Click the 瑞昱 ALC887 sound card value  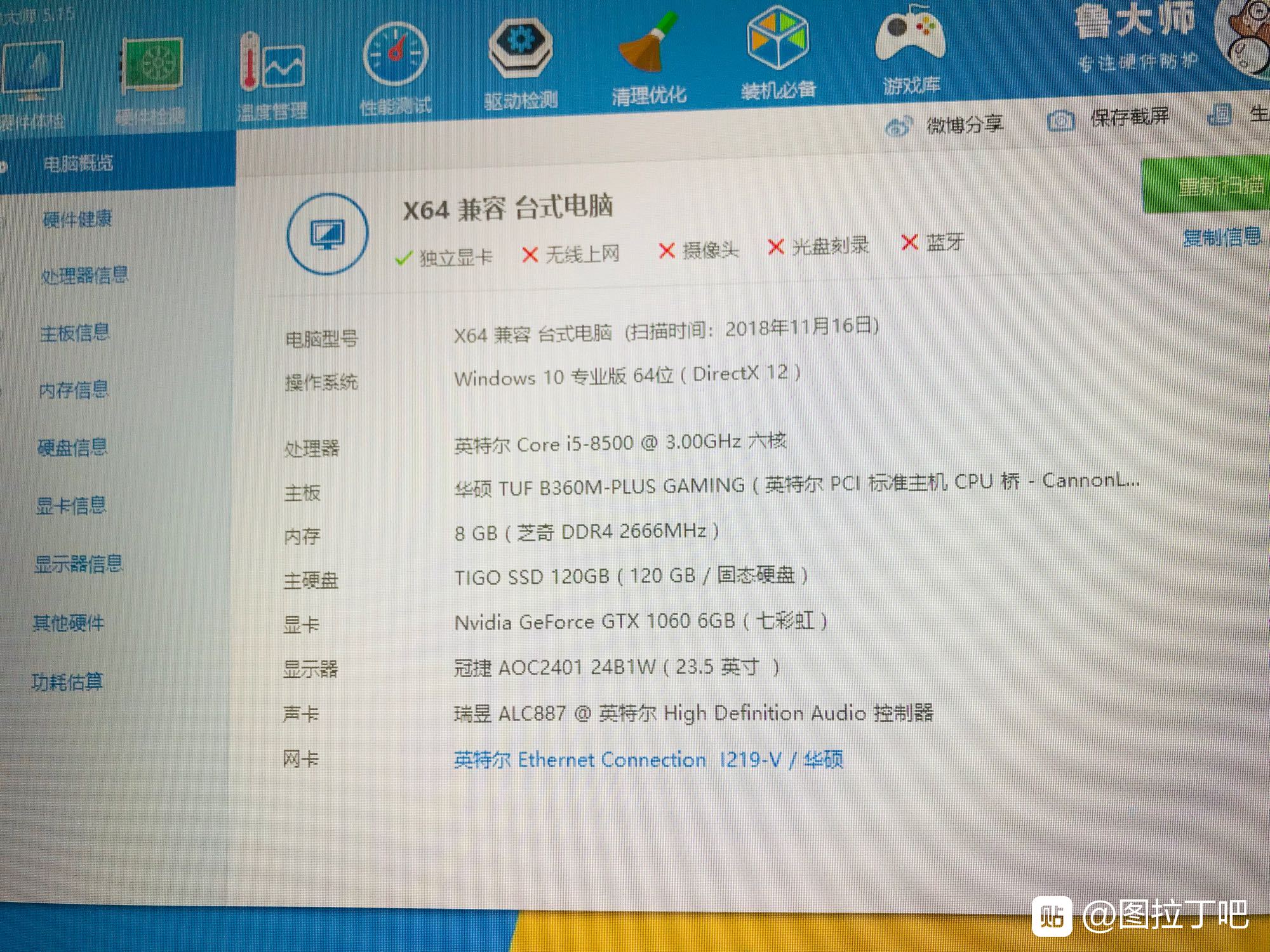point(693,713)
